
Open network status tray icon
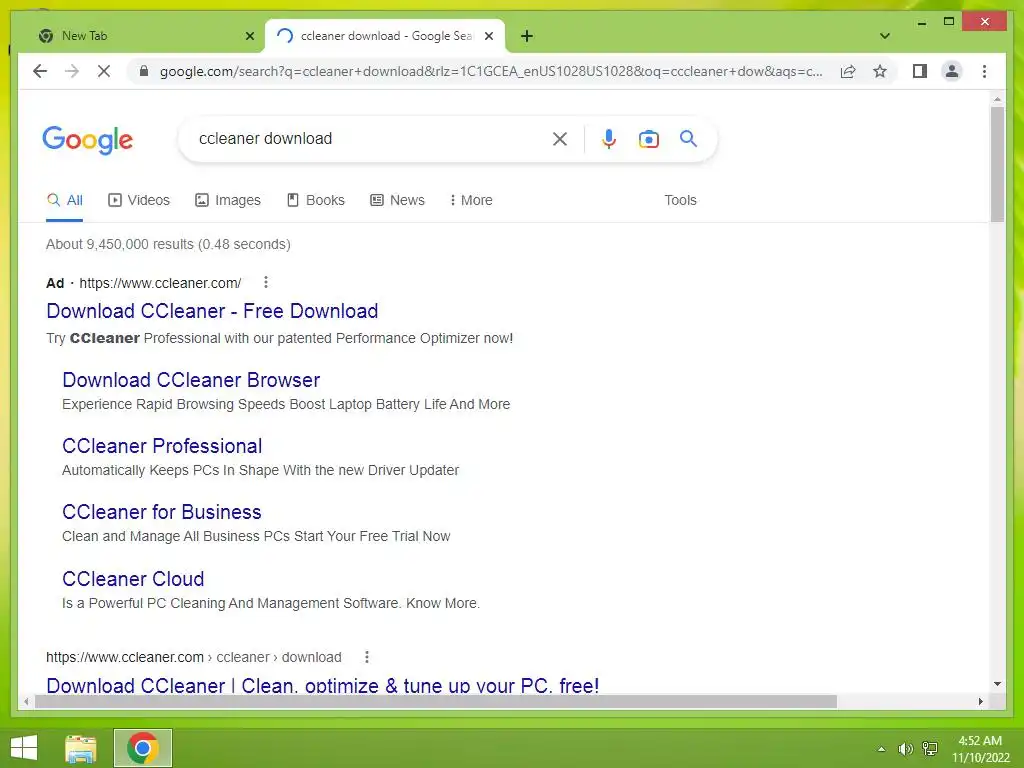point(930,749)
